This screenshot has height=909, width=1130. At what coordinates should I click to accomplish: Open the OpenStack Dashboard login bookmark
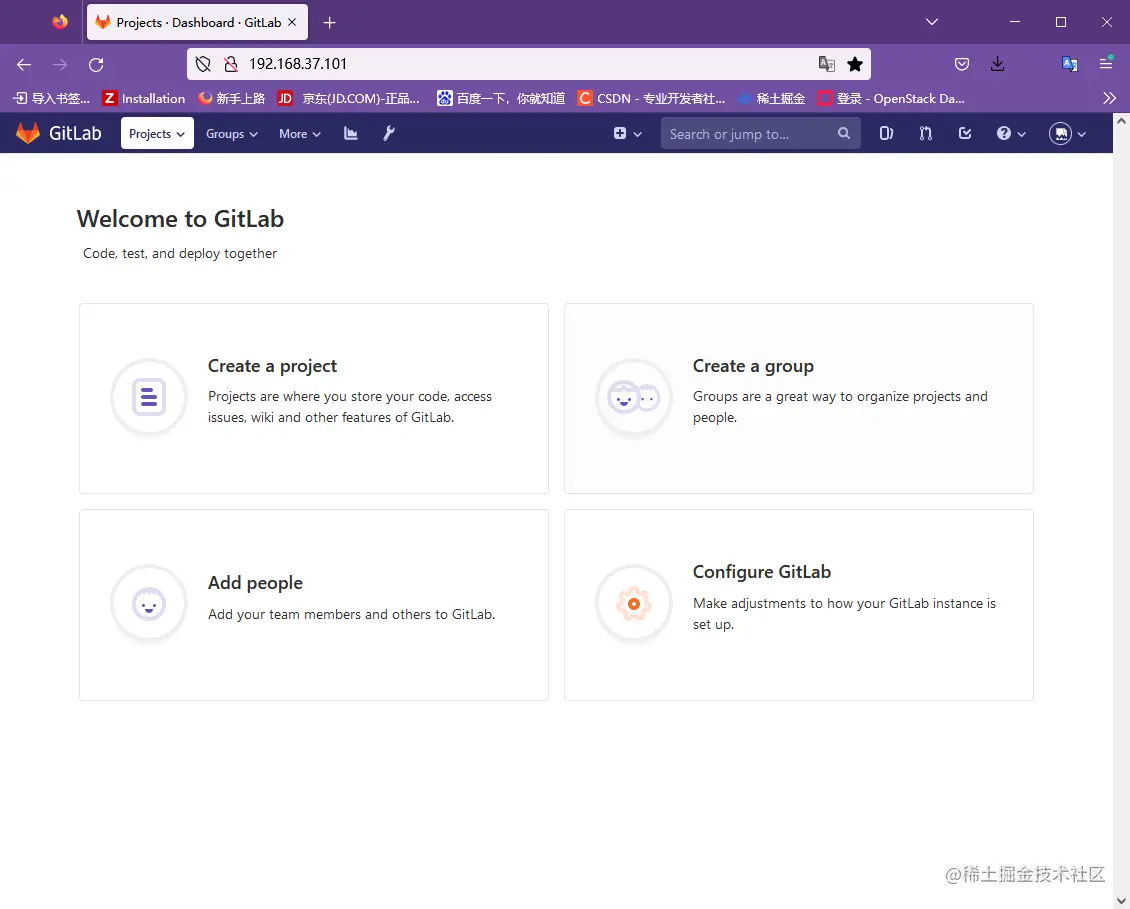(891, 98)
